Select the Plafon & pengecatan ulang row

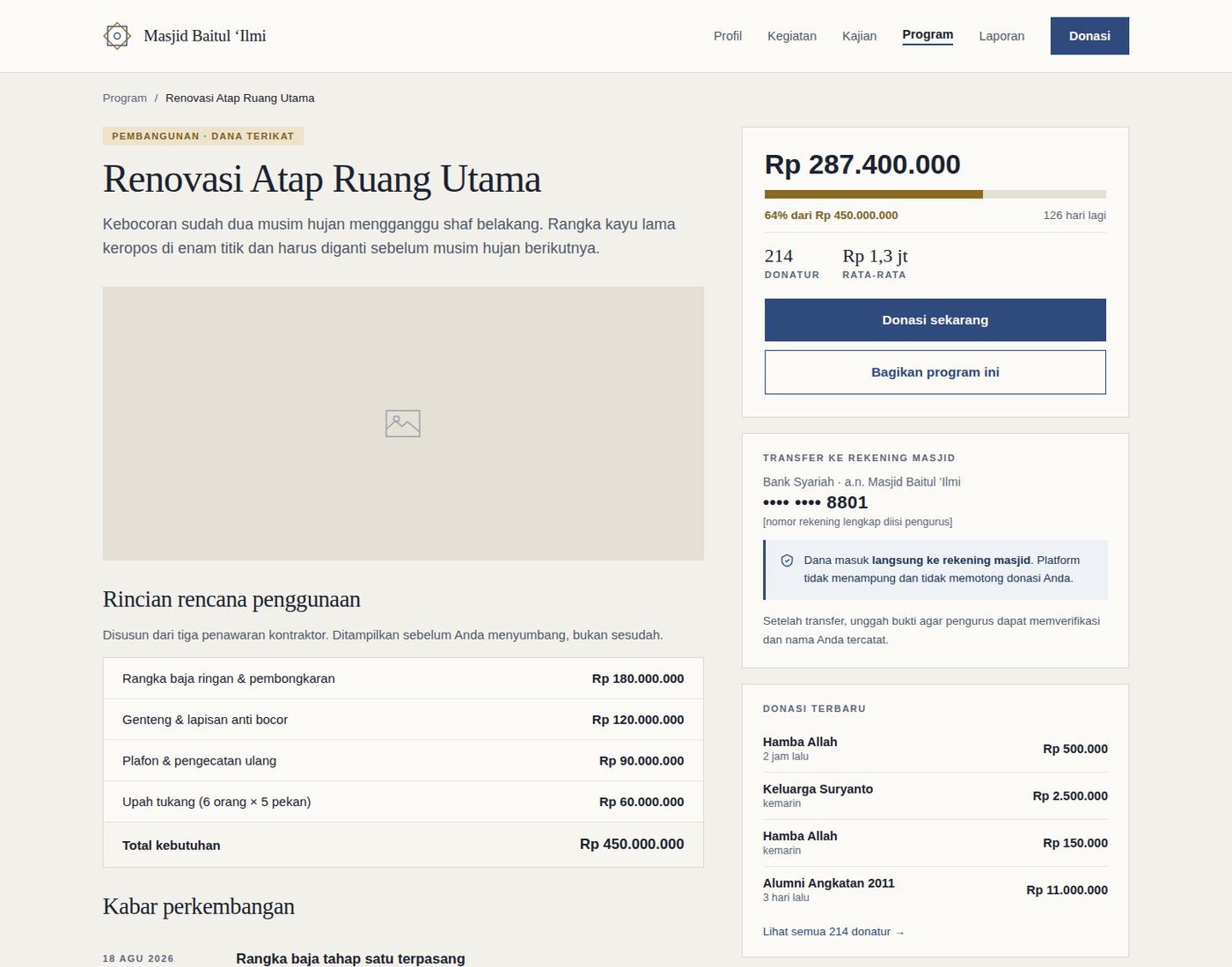pyautogui.click(x=403, y=761)
